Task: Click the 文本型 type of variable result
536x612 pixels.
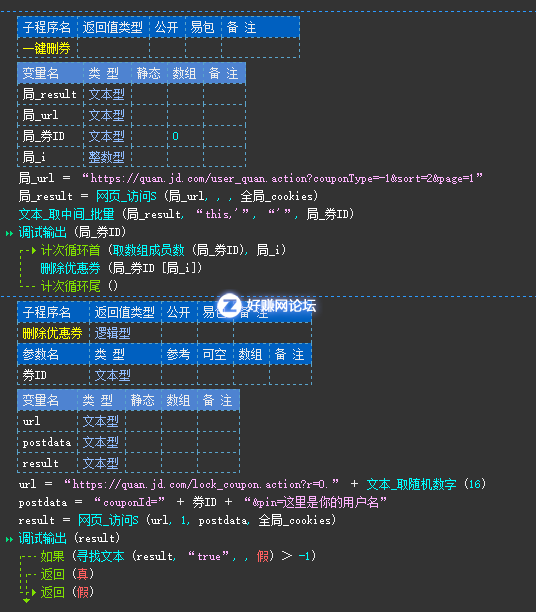Action: (100, 463)
